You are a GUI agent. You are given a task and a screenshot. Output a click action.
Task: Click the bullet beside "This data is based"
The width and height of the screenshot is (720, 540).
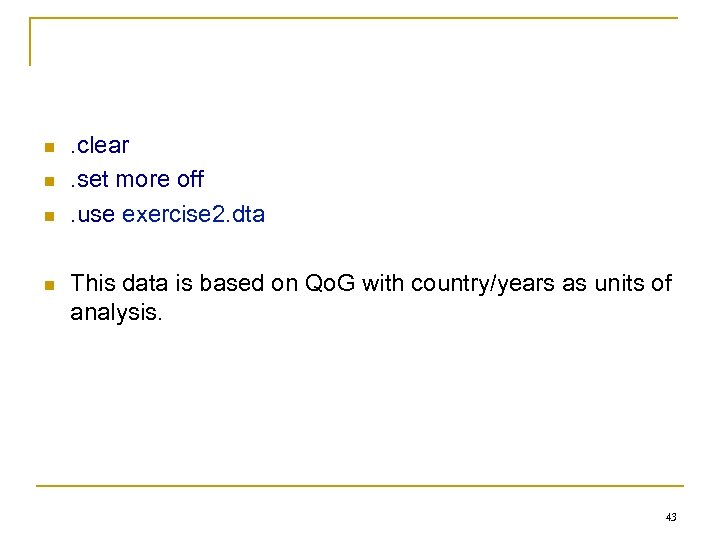[47, 285]
